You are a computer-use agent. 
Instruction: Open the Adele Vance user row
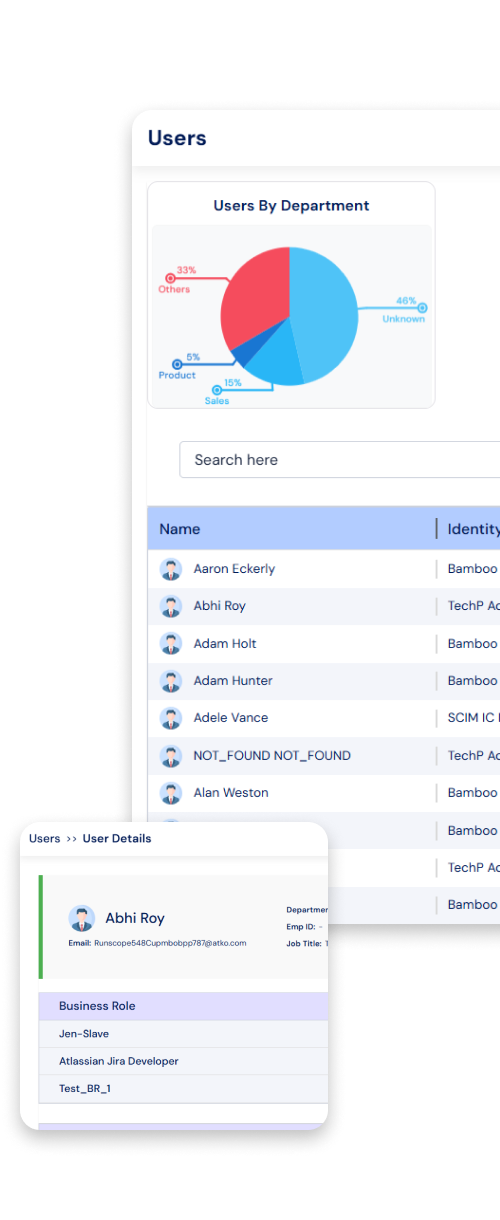click(x=324, y=718)
